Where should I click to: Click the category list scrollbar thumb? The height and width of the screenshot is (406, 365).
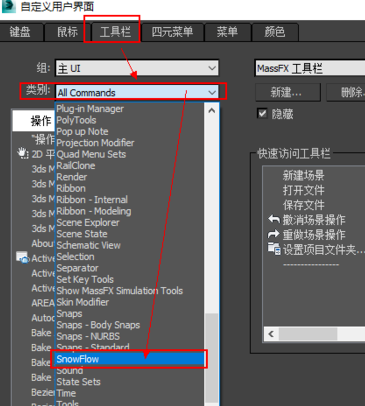(212, 357)
